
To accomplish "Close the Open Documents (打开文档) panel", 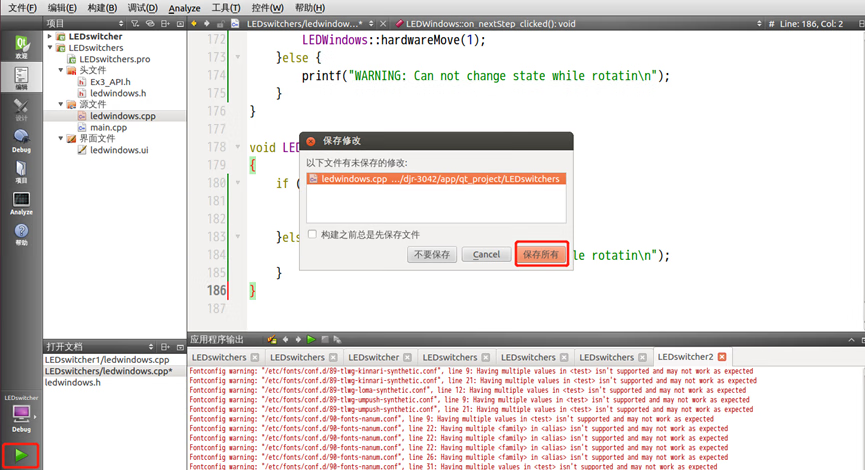I will point(180,347).
